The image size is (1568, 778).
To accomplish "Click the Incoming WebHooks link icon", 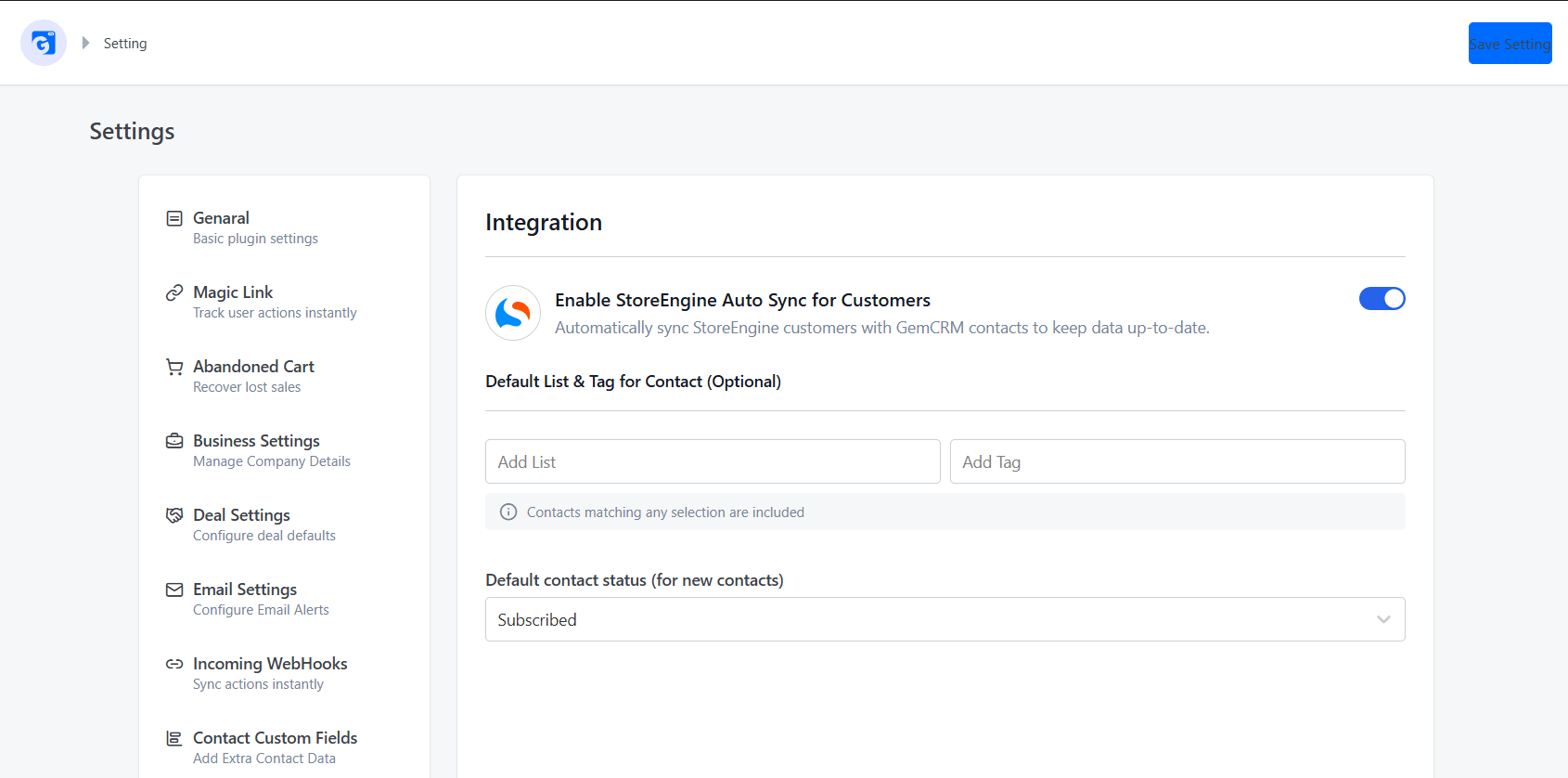I will click(174, 664).
